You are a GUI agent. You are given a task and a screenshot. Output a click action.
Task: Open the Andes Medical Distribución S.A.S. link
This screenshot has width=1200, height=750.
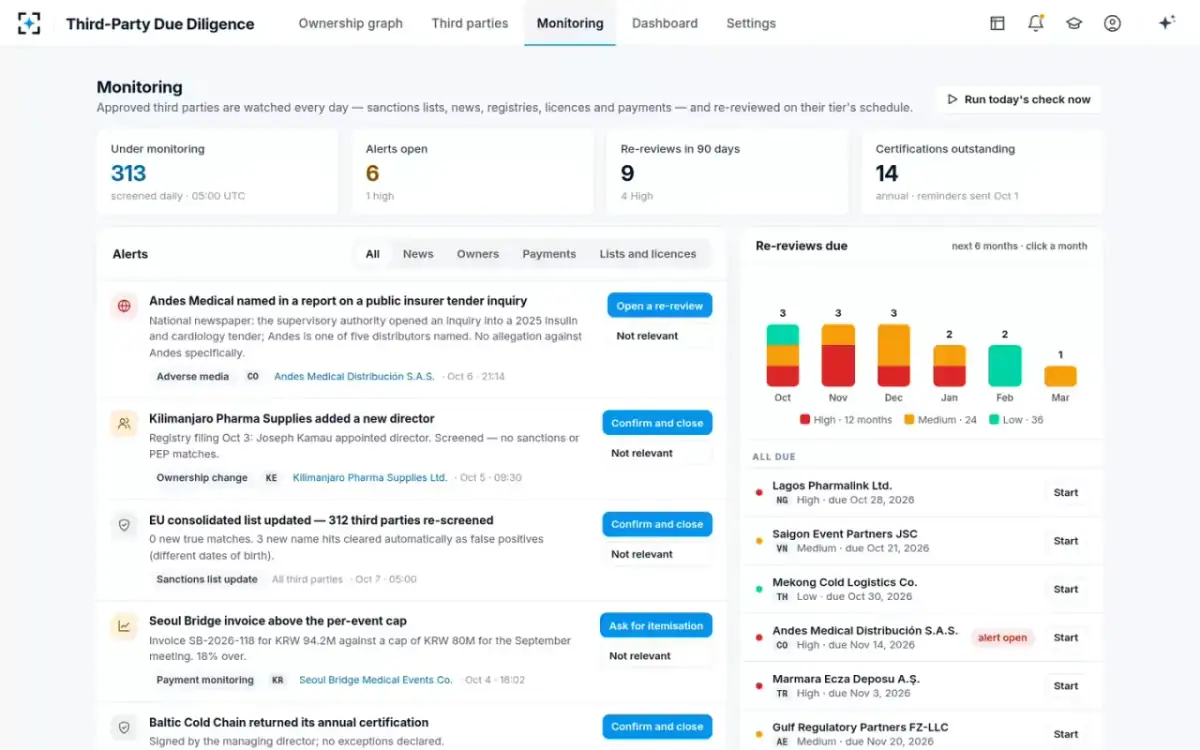pyautogui.click(x=354, y=376)
